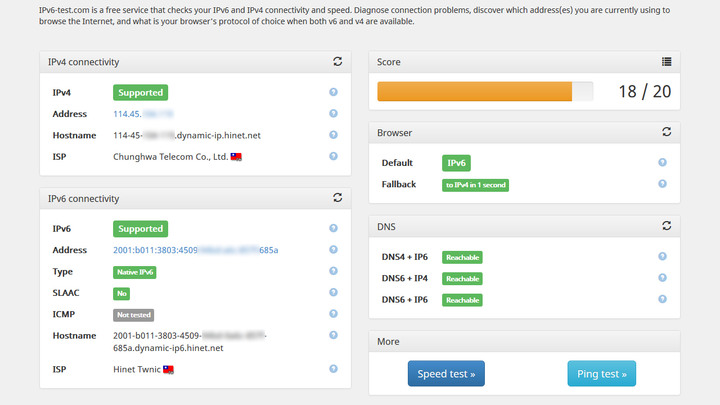Refresh the DNS panel
The image size is (720, 405).
coord(667,226)
